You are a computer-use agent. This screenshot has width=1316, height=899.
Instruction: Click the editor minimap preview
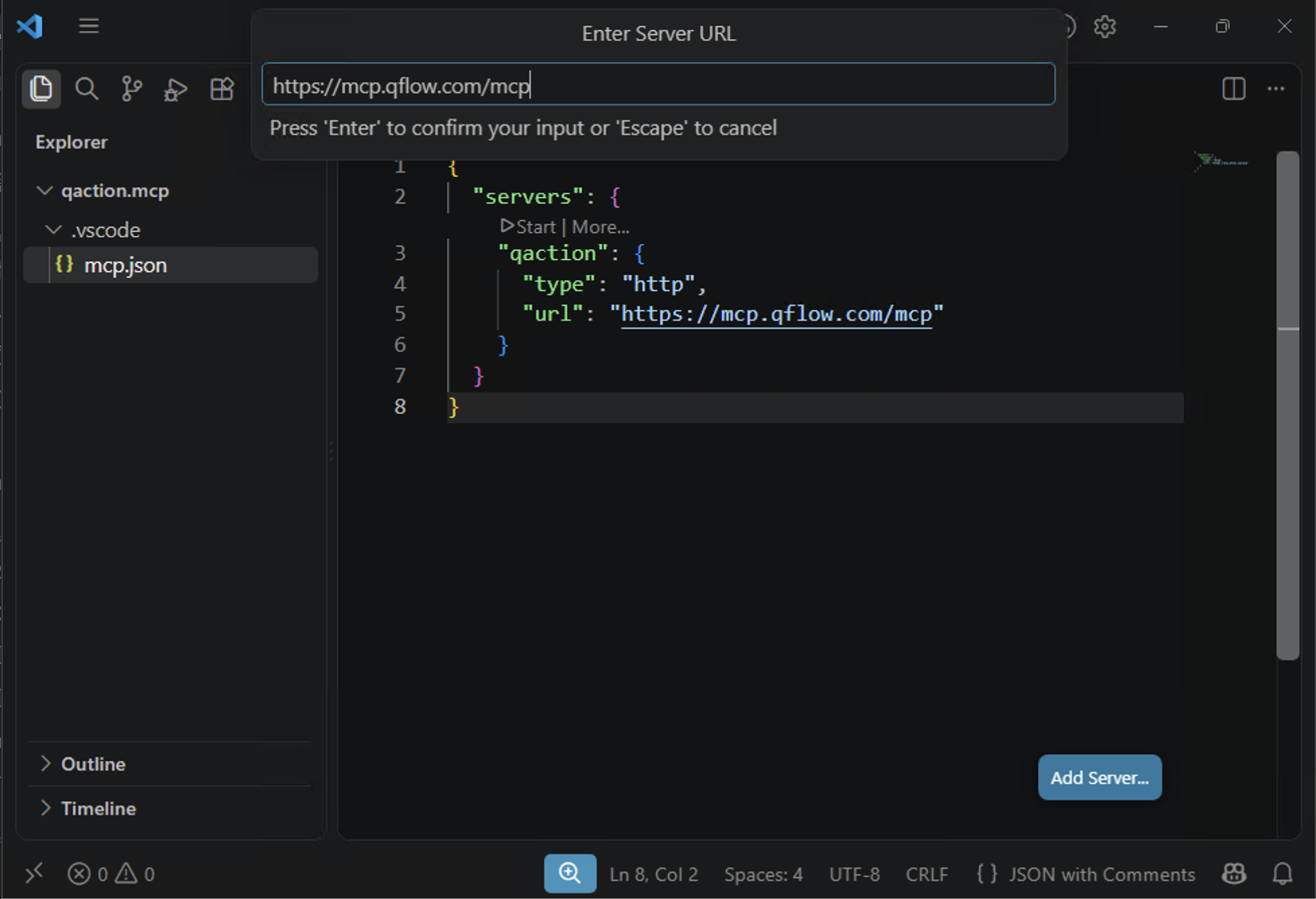(1221, 162)
